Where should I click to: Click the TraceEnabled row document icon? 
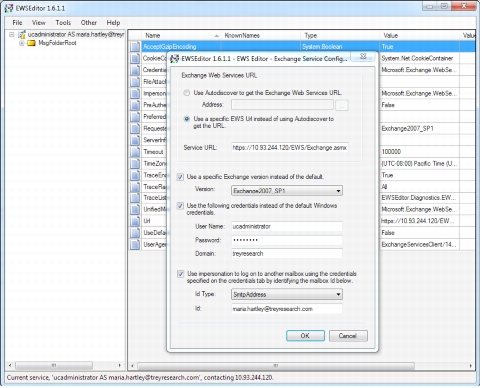(x=135, y=175)
